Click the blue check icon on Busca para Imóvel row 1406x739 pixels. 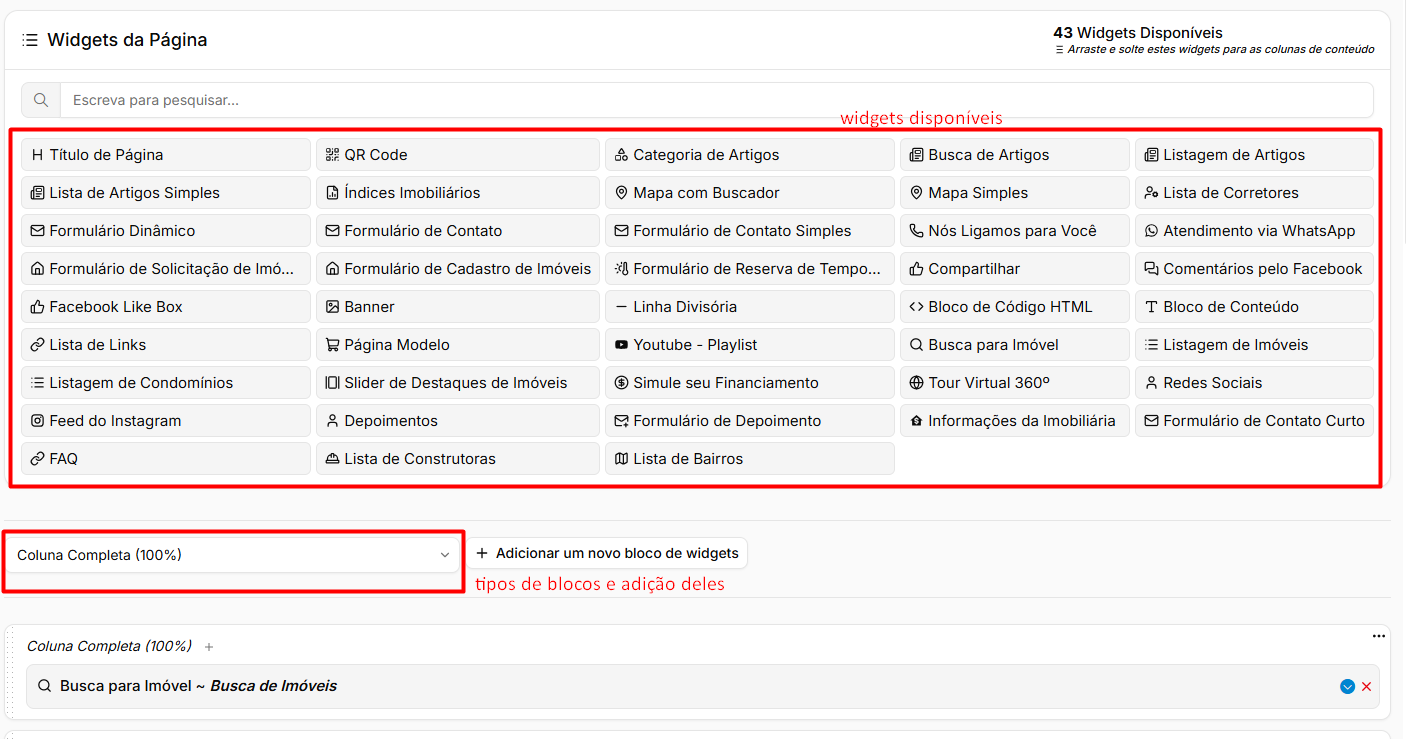1347,687
